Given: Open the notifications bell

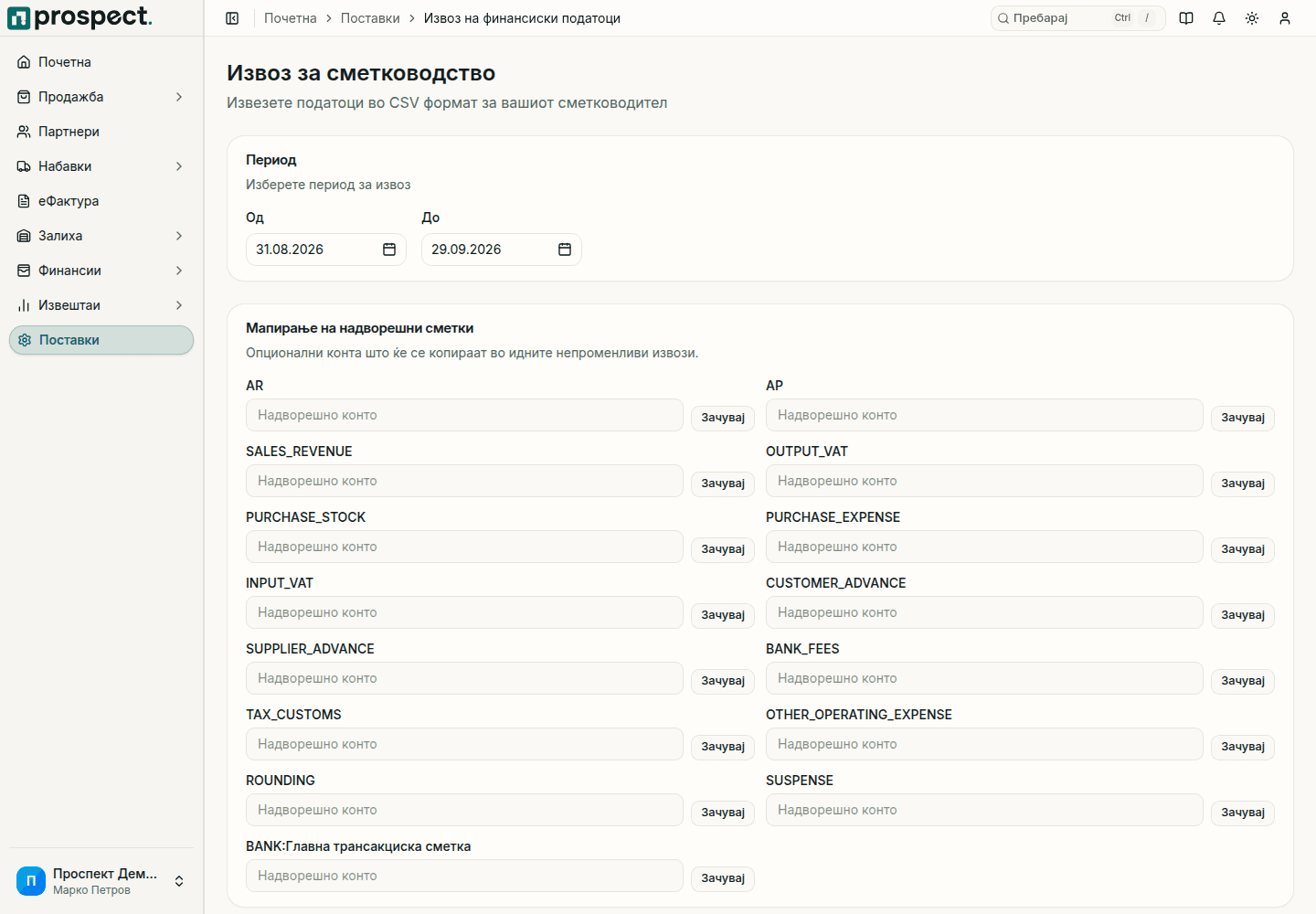Looking at the screenshot, I should (x=1219, y=18).
